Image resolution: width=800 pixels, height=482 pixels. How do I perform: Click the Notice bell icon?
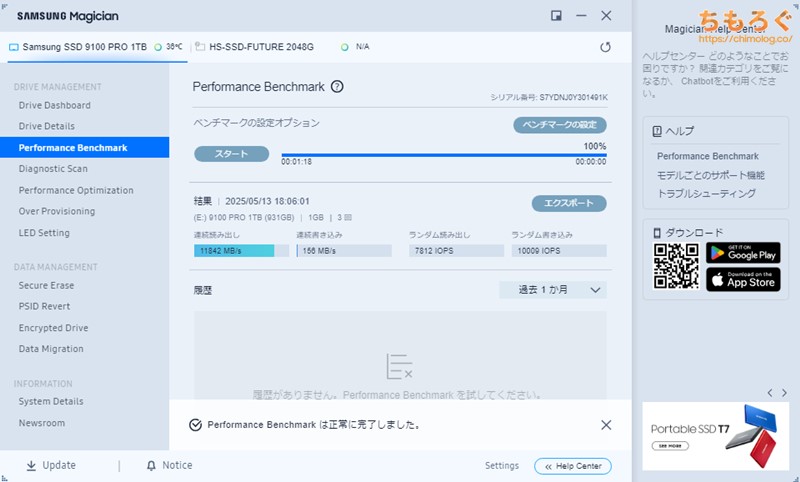(151, 466)
